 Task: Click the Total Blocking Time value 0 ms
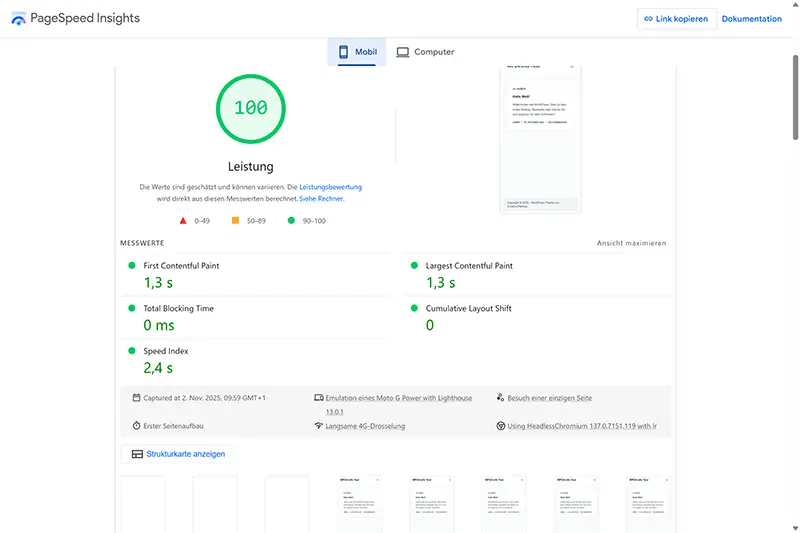159,325
